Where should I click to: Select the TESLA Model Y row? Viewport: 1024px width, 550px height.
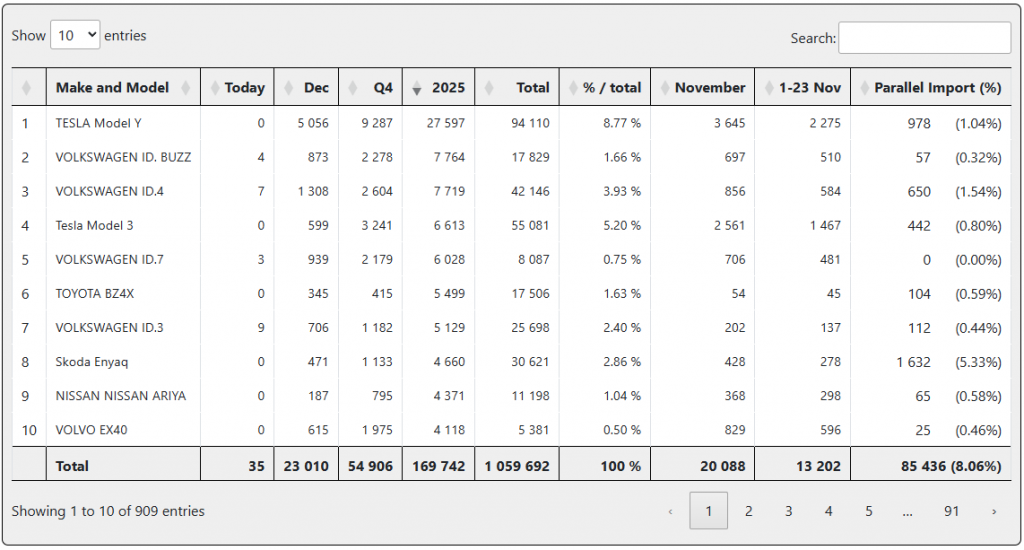[100, 123]
